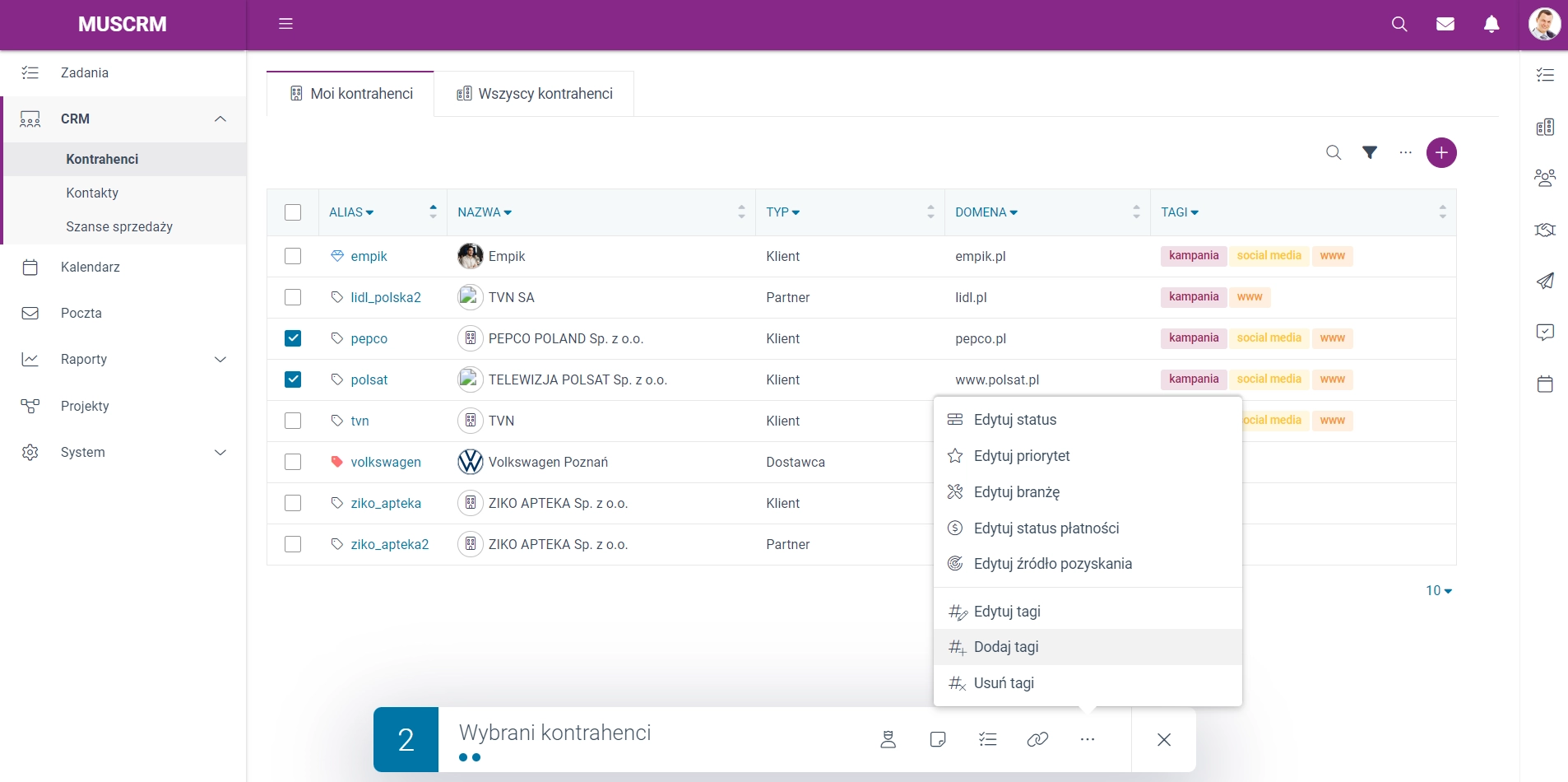Expand the Raporty sidebar section
The height and width of the screenshot is (782, 1568).
[220, 359]
